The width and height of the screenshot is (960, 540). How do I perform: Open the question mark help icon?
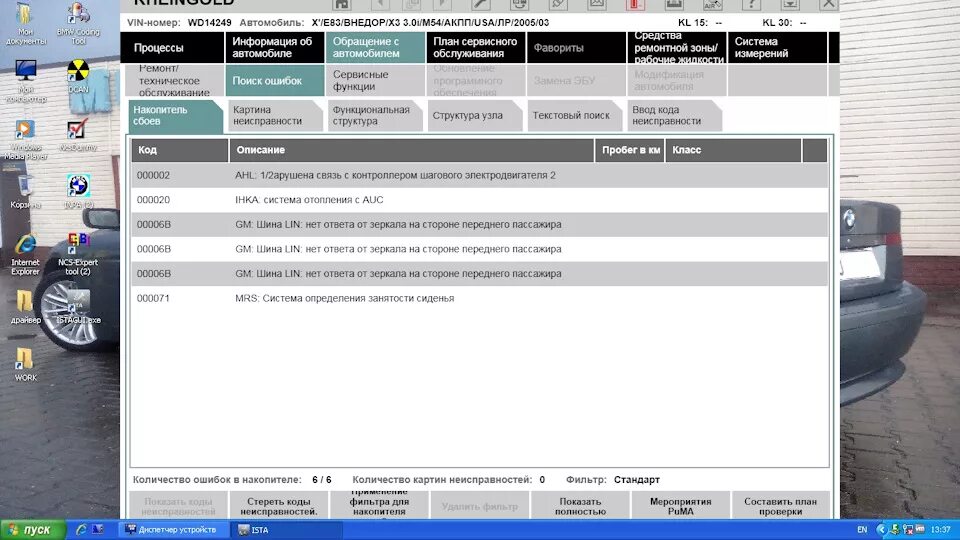(751, 4)
